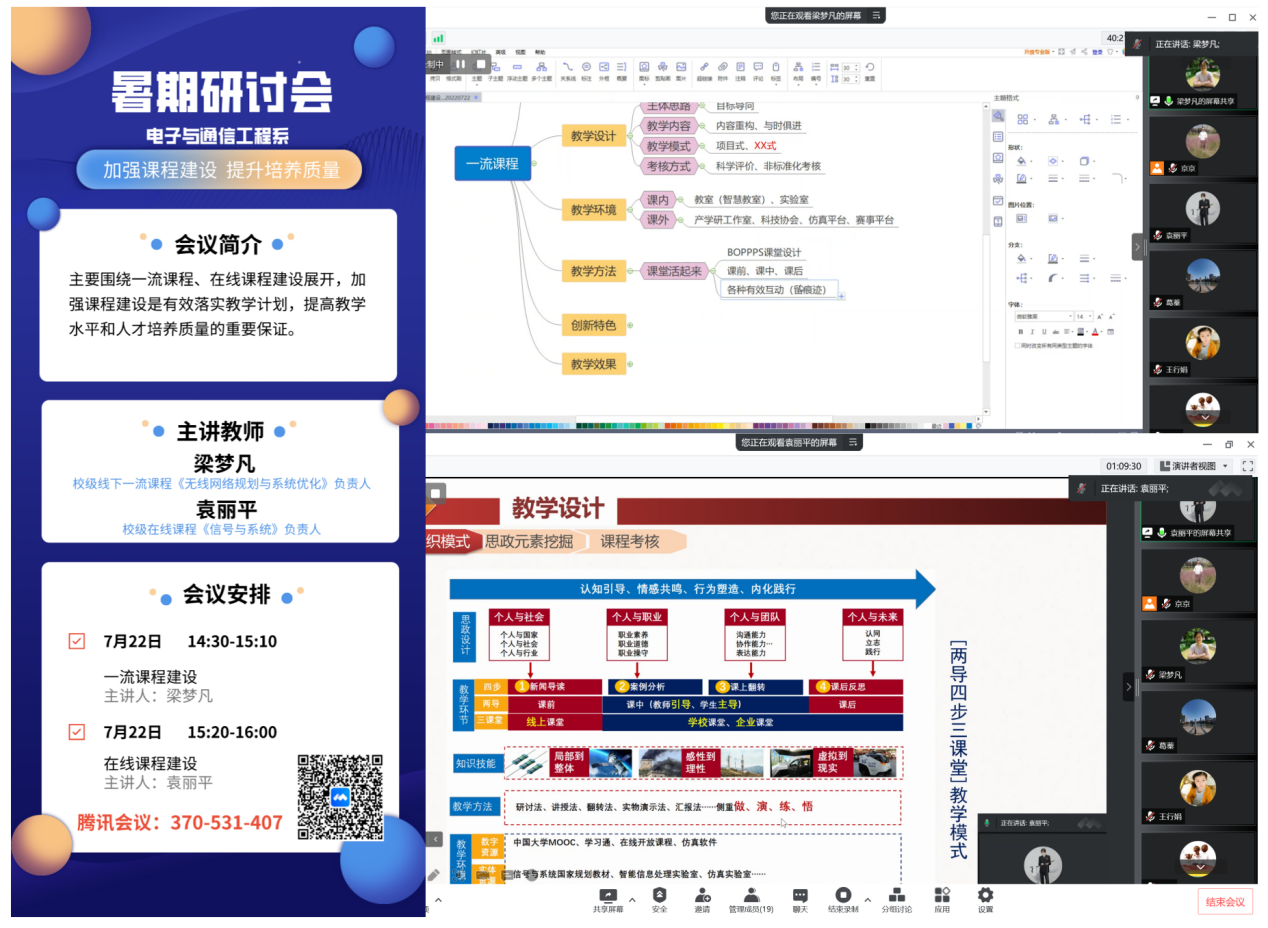
Task: Open Breakout Rooms (分组讨论) icon
Action: click(896, 897)
